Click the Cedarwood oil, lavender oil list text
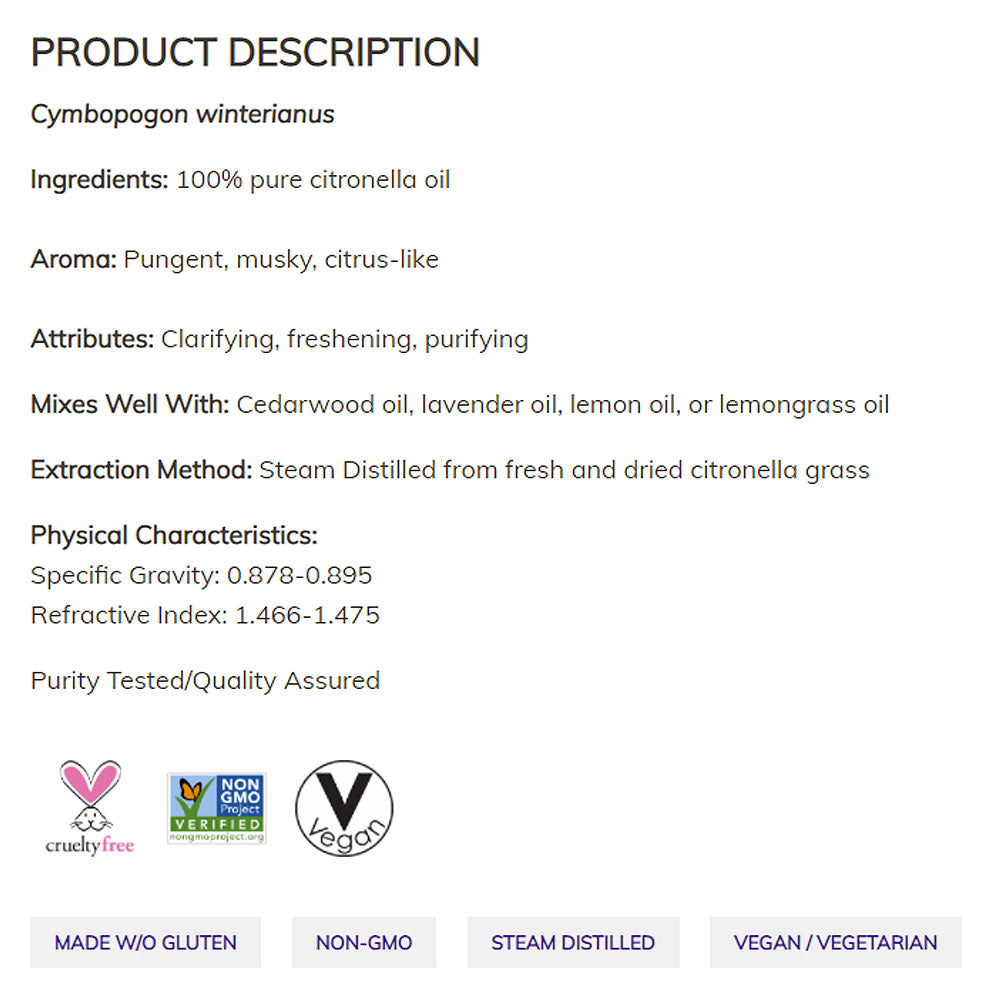1000x1000 pixels. [562, 405]
